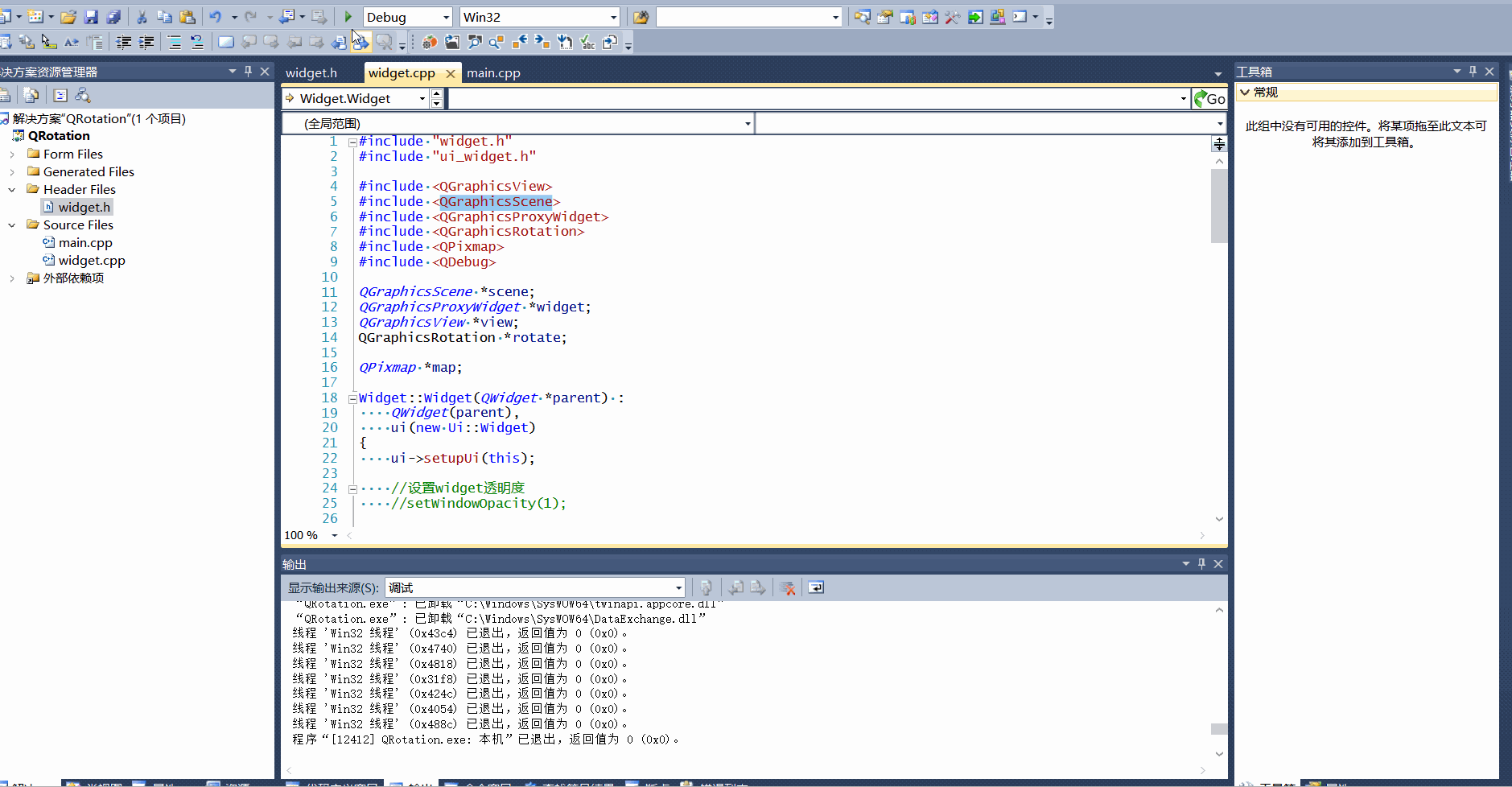Open the global scope dropdown
Image resolution: width=1512 pixels, height=787 pixels.
coord(748,123)
